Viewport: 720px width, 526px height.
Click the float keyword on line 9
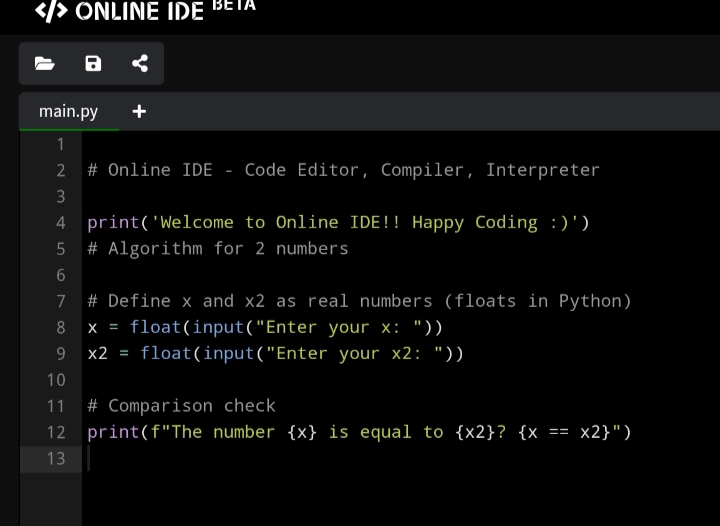point(166,353)
